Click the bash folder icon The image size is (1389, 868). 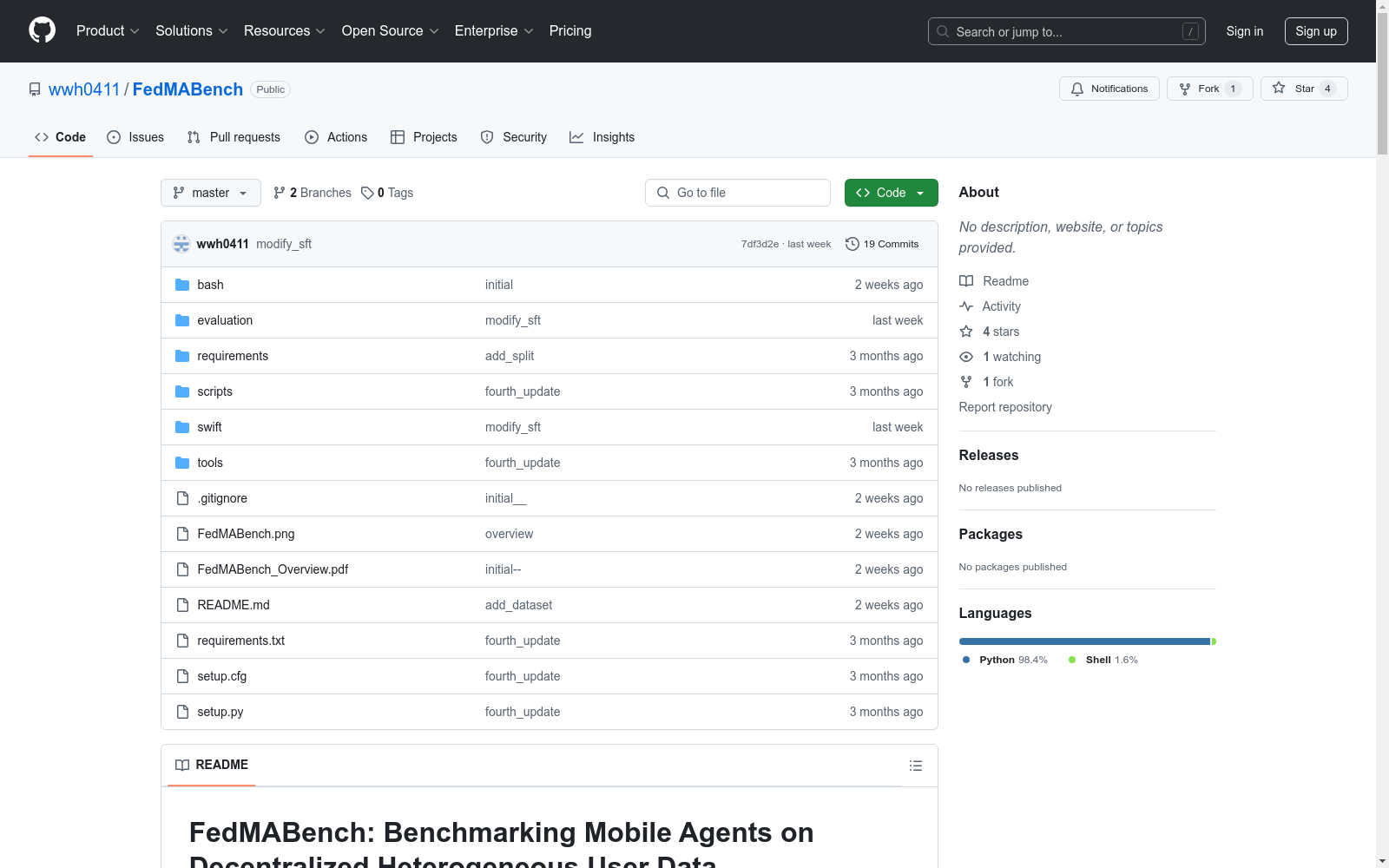182,285
